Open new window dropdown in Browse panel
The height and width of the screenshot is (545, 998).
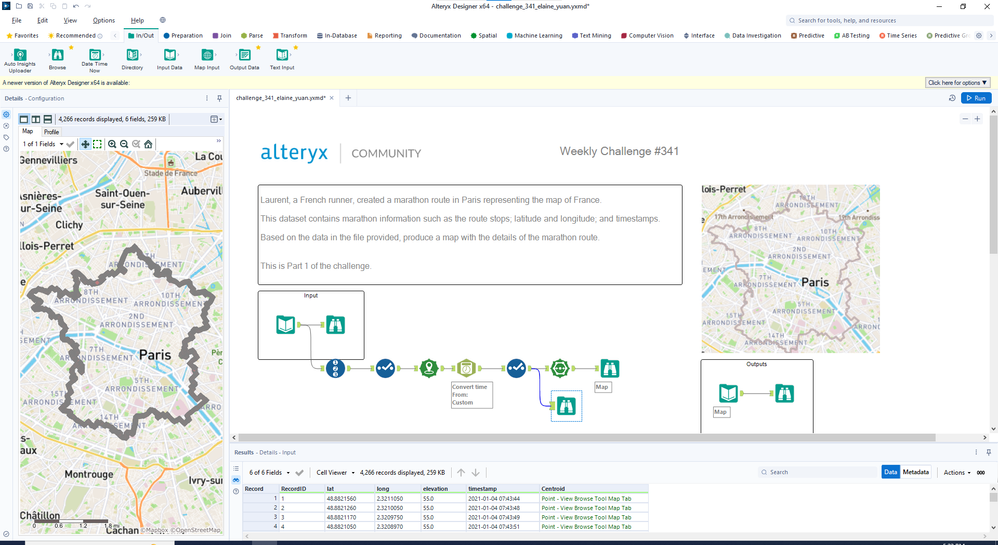coord(216,119)
